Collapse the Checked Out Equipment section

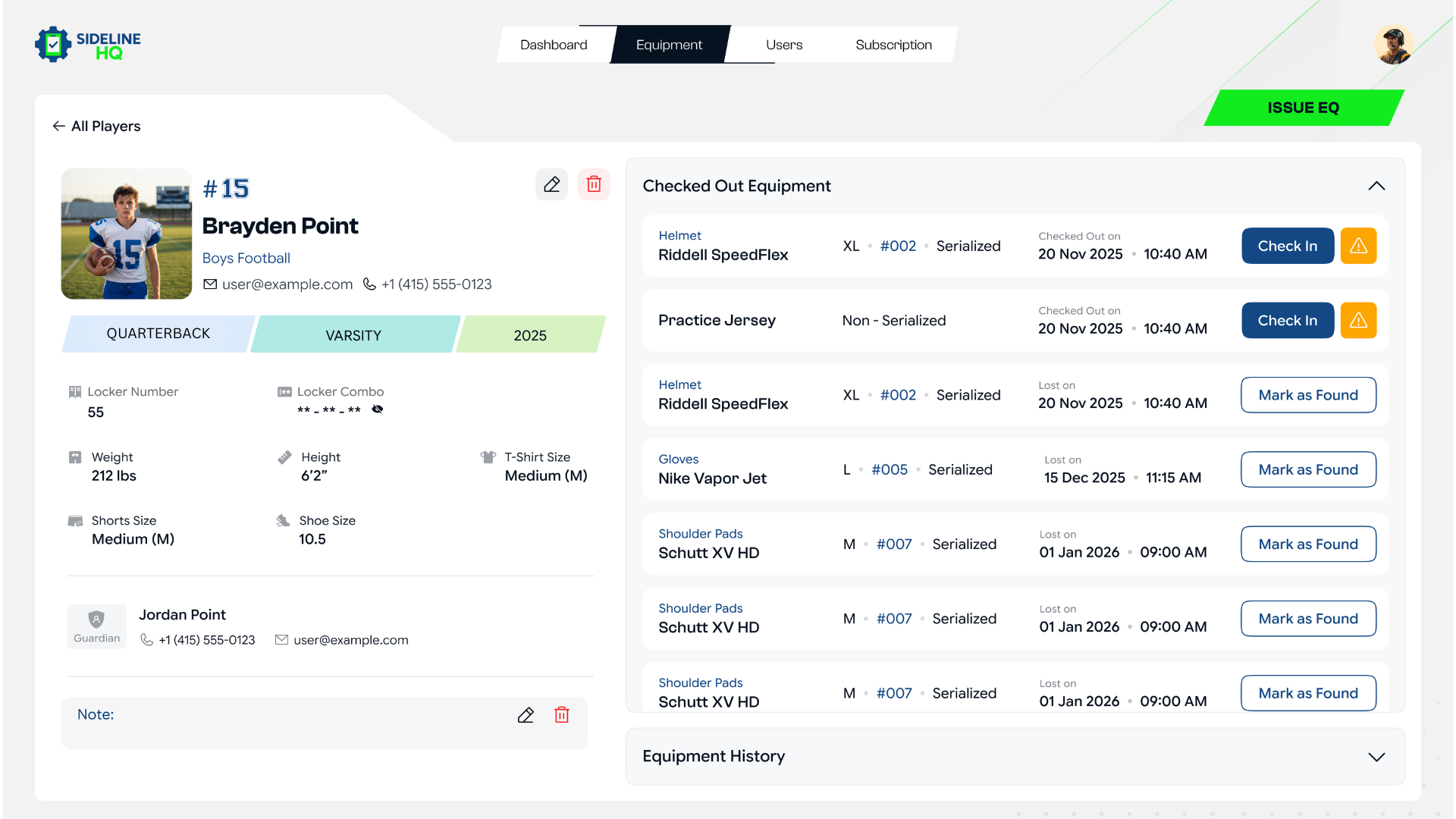click(1376, 186)
